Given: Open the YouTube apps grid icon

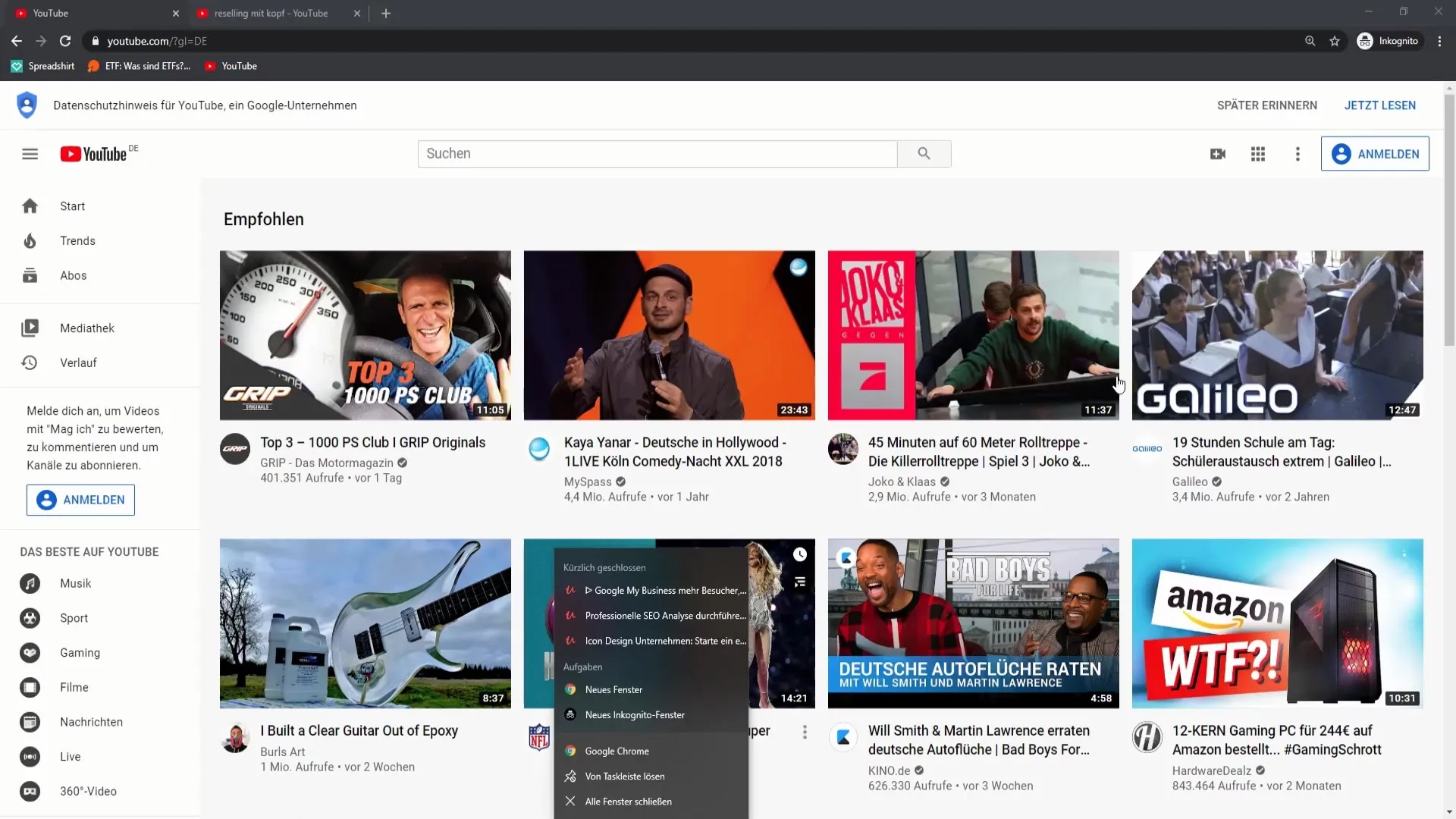Looking at the screenshot, I should click(1258, 154).
